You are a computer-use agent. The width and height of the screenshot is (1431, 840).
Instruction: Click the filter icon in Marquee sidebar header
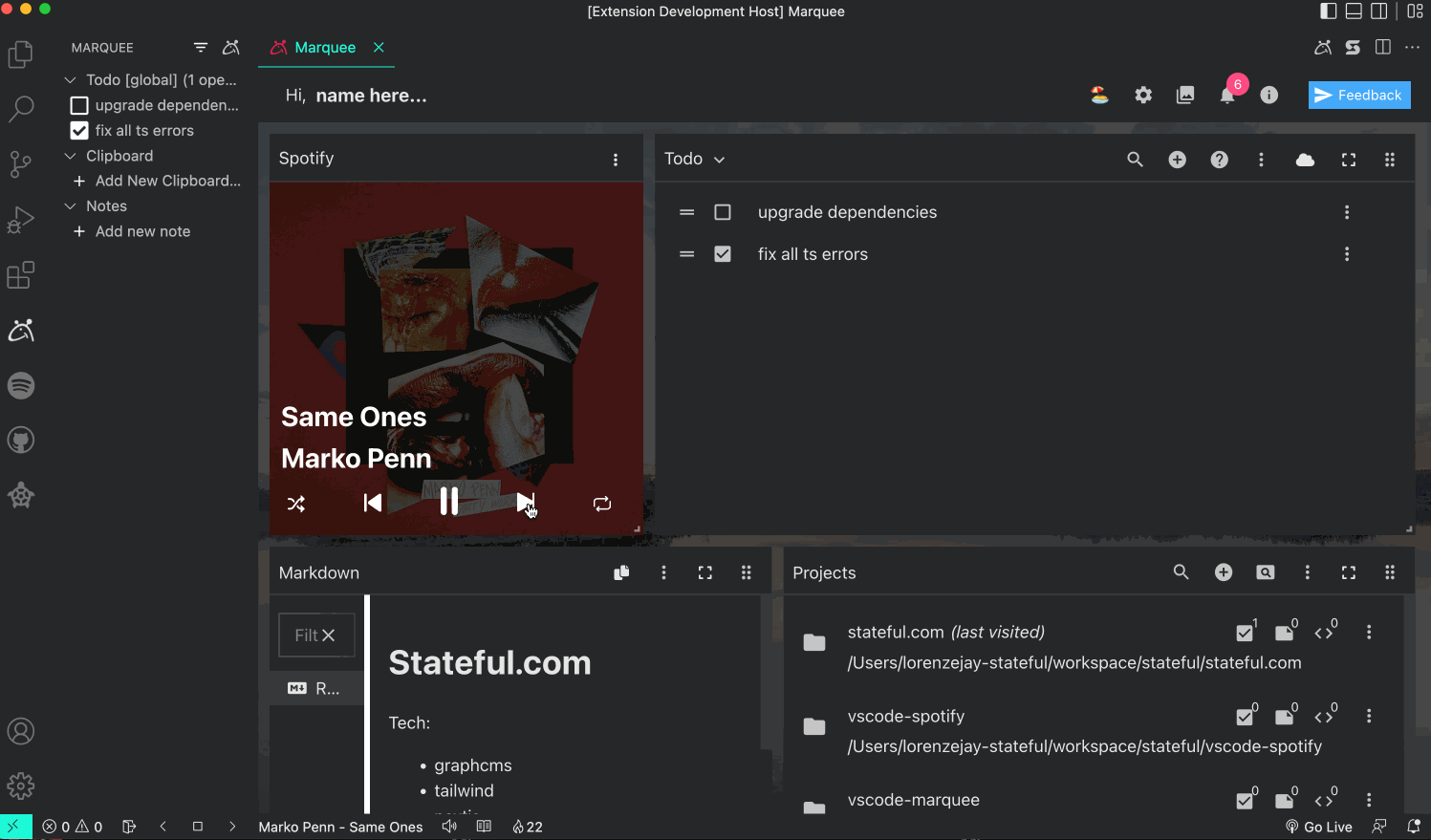tap(201, 47)
